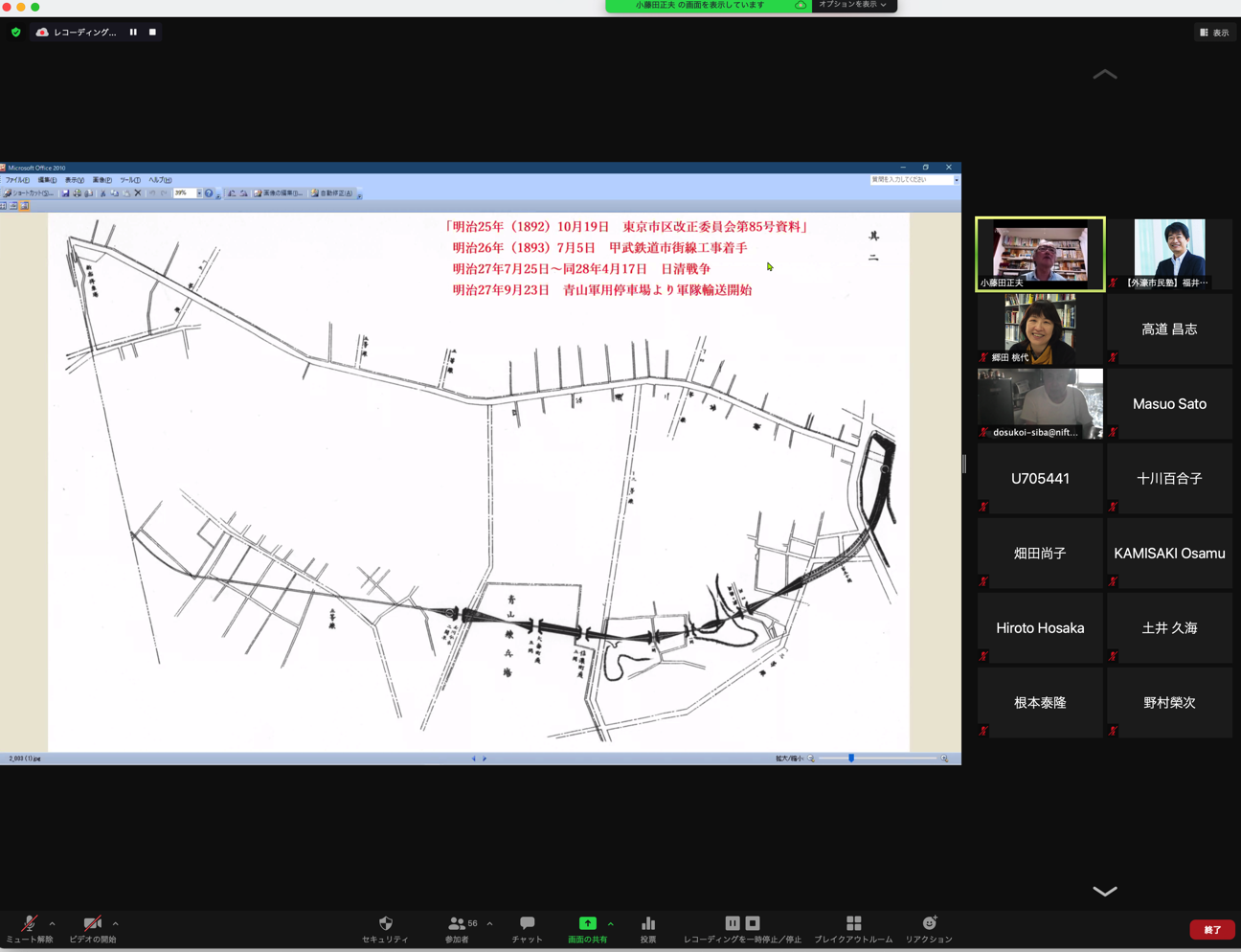The width and height of the screenshot is (1241, 952).
Task: Select single picture view icon (highlighted)
Action: pyautogui.click(x=24, y=206)
